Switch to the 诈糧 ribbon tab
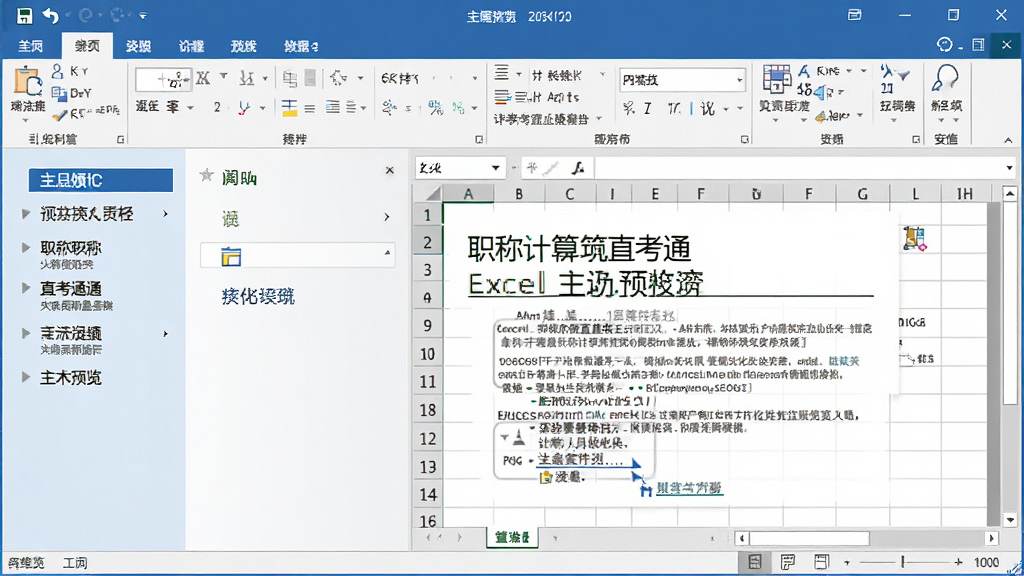The height and width of the screenshot is (576, 1024). (x=191, y=46)
